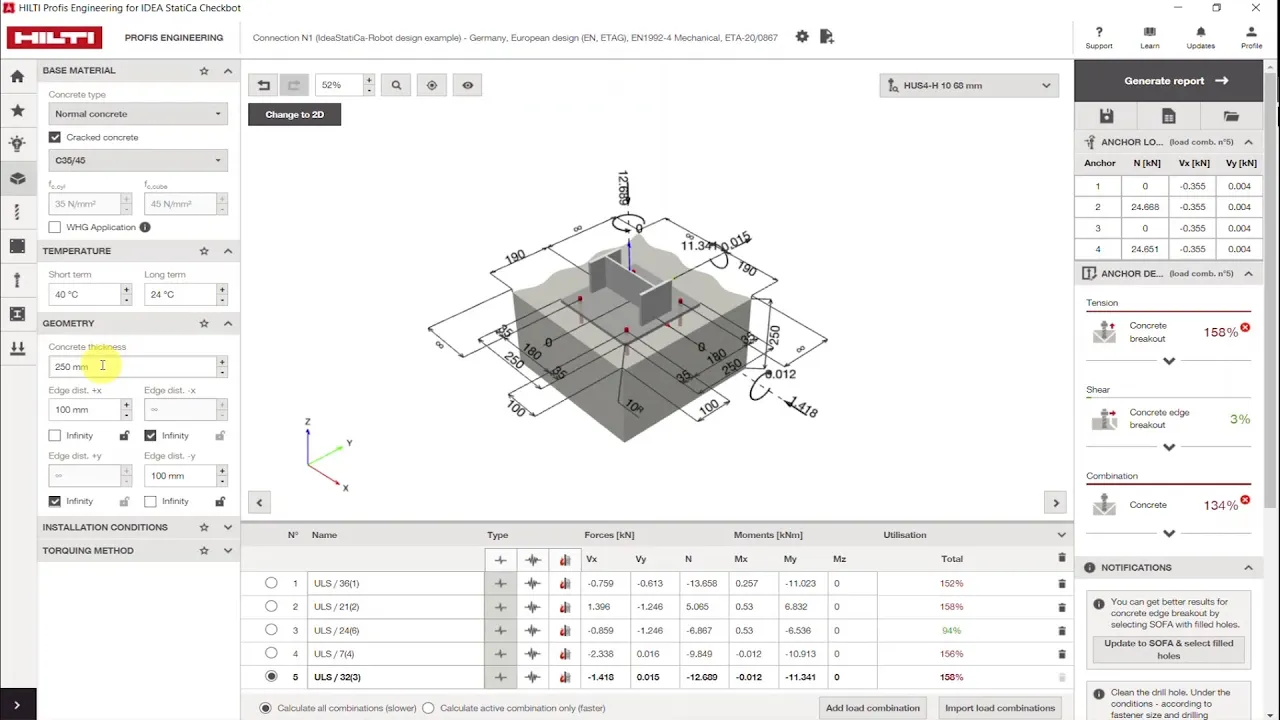1280x720 pixels.
Task: Expand the Installation Conditions section
Action: [x=138, y=527]
